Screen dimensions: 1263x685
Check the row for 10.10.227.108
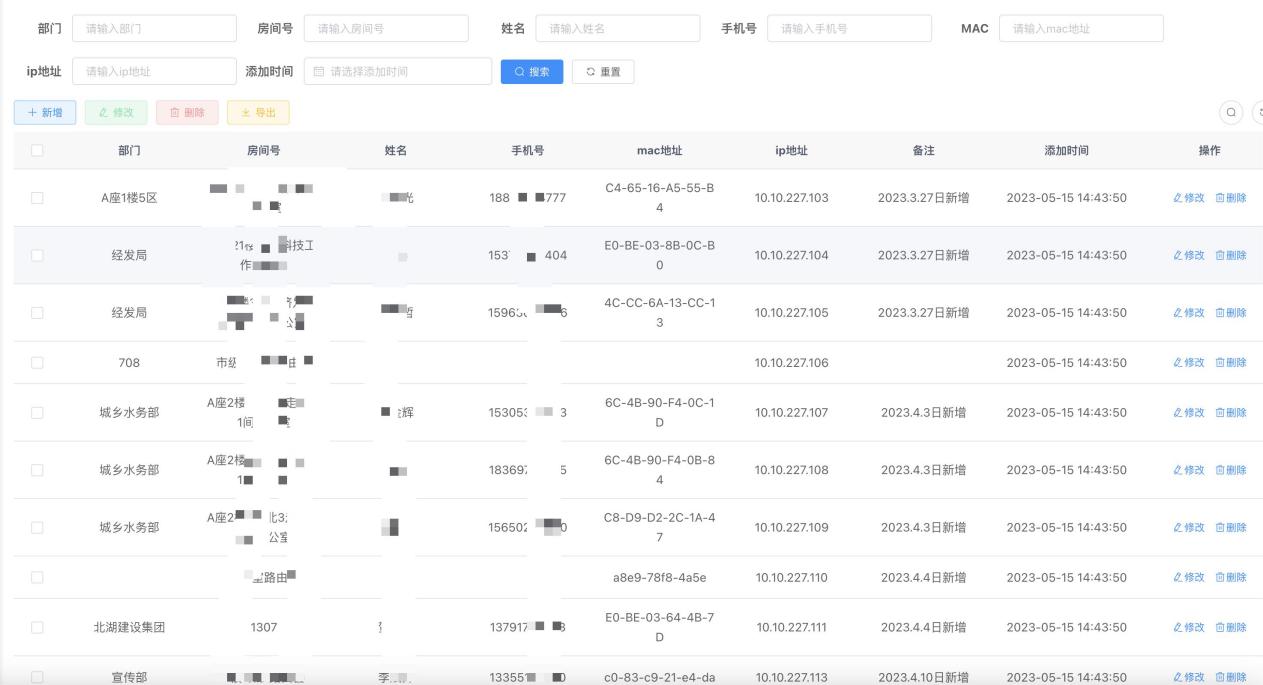click(37, 470)
